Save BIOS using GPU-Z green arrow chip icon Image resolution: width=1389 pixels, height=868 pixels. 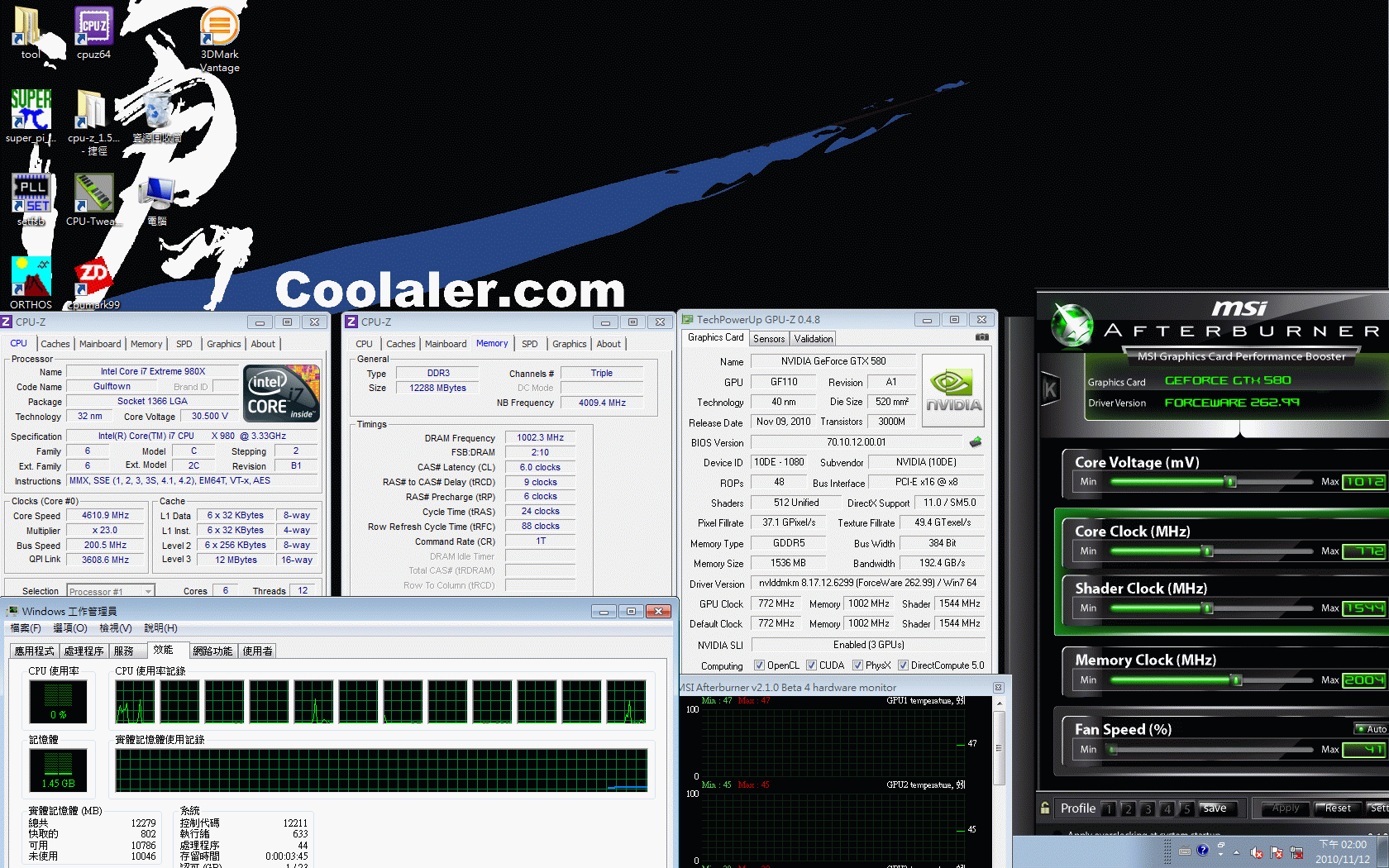[976, 442]
